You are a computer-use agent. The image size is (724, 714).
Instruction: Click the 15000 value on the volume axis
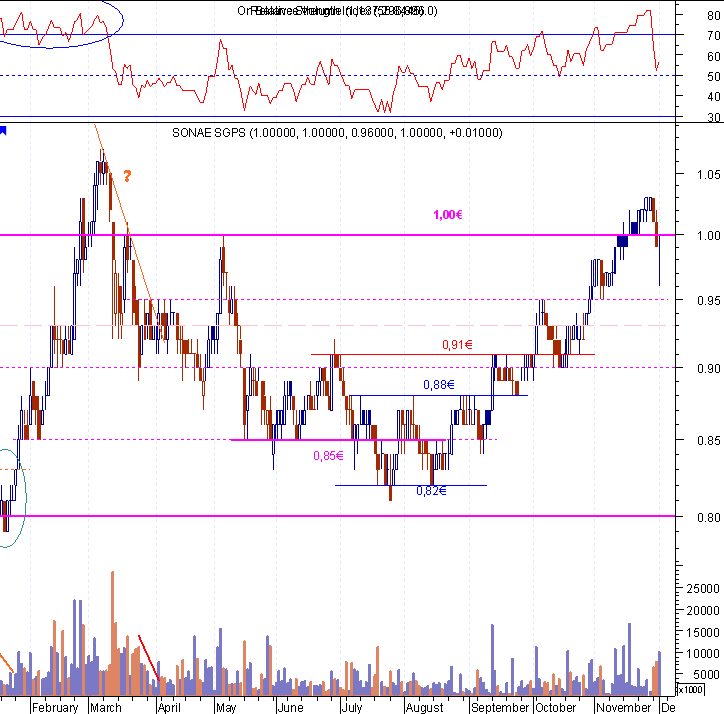coord(703,632)
